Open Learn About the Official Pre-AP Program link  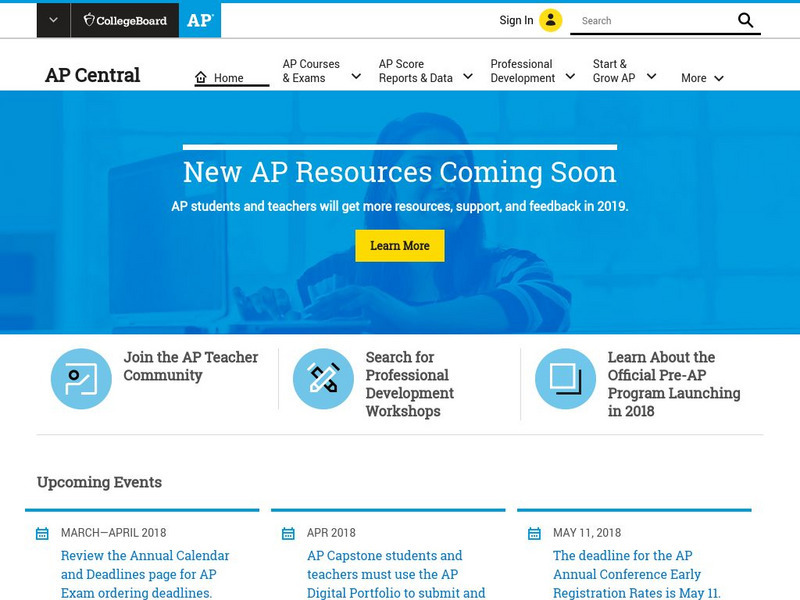(674, 384)
